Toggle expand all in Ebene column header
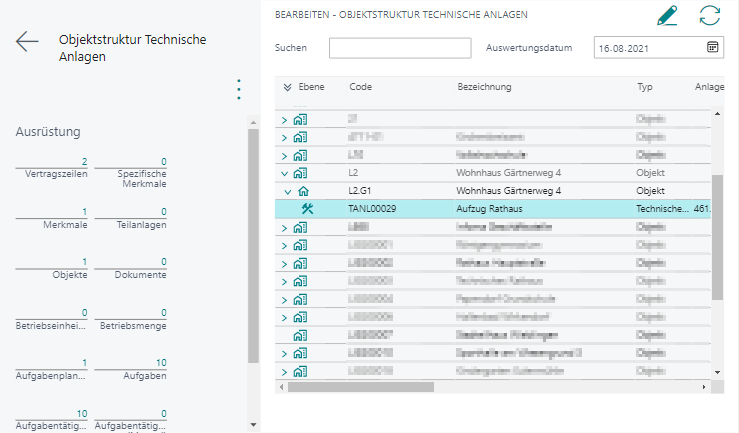The width and height of the screenshot is (739, 433). point(288,87)
